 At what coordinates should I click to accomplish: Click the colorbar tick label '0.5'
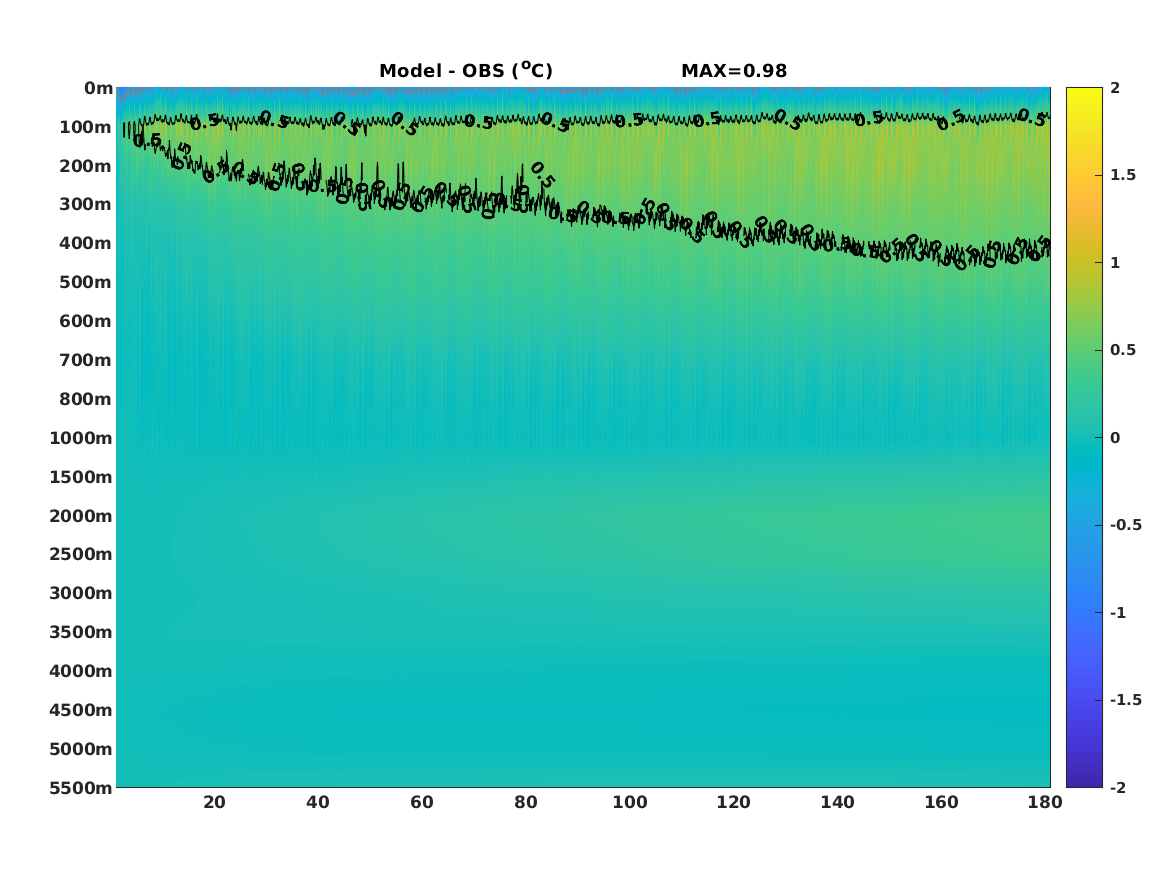point(1123,350)
